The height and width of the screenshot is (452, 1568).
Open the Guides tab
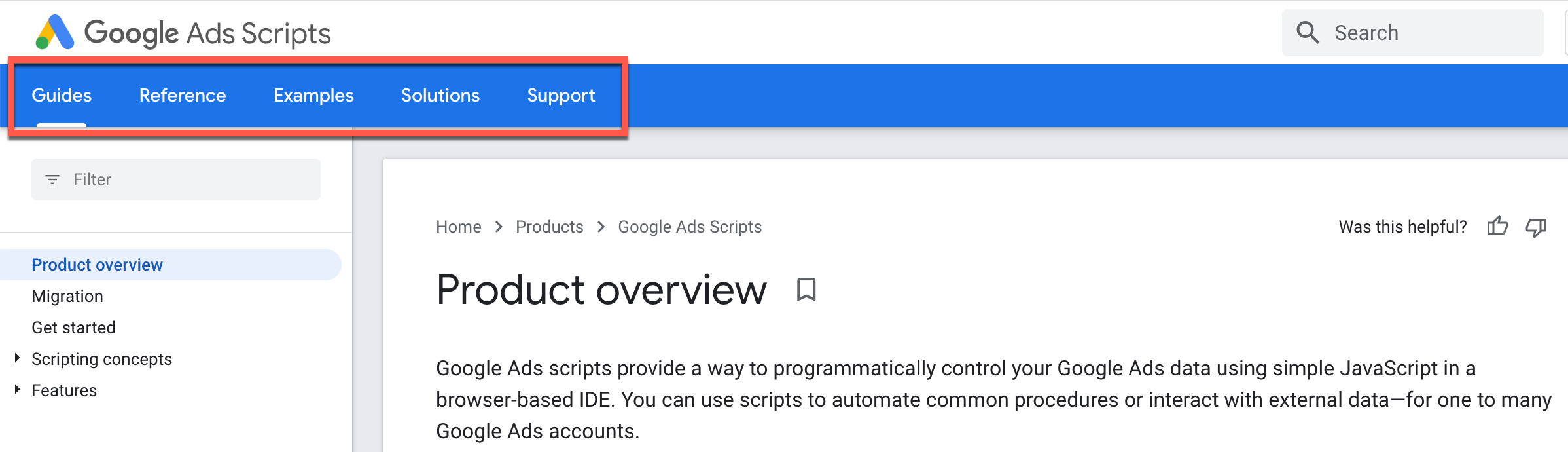click(x=62, y=96)
